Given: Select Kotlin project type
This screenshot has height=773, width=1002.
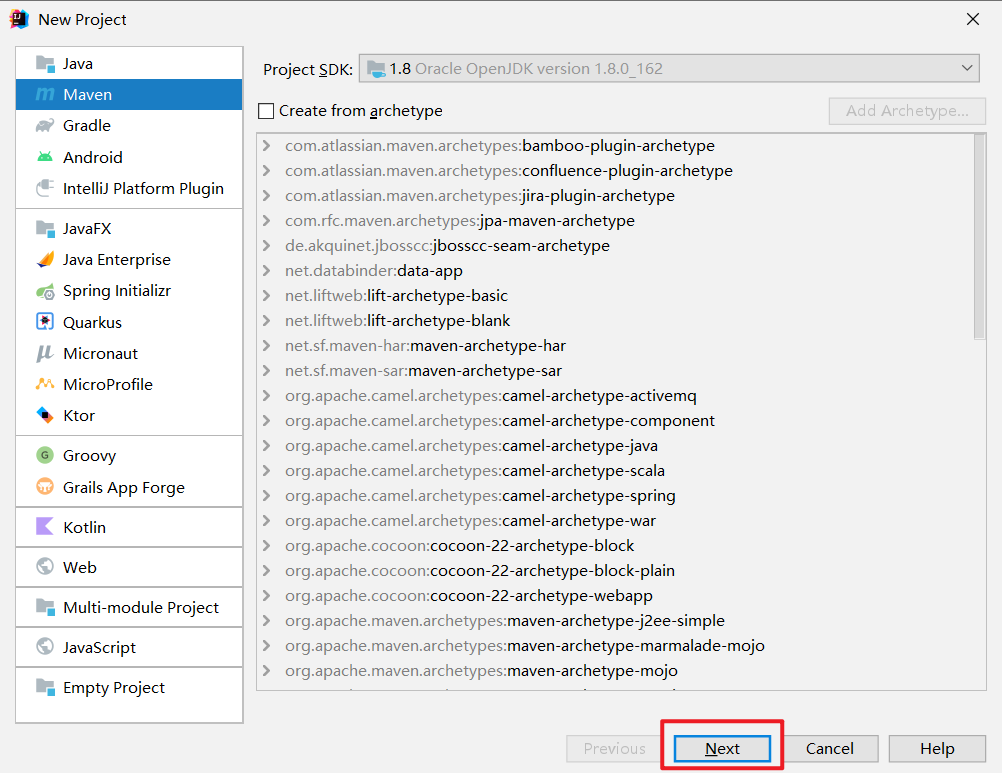Looking at the screenshot, I should pos(129,527).
